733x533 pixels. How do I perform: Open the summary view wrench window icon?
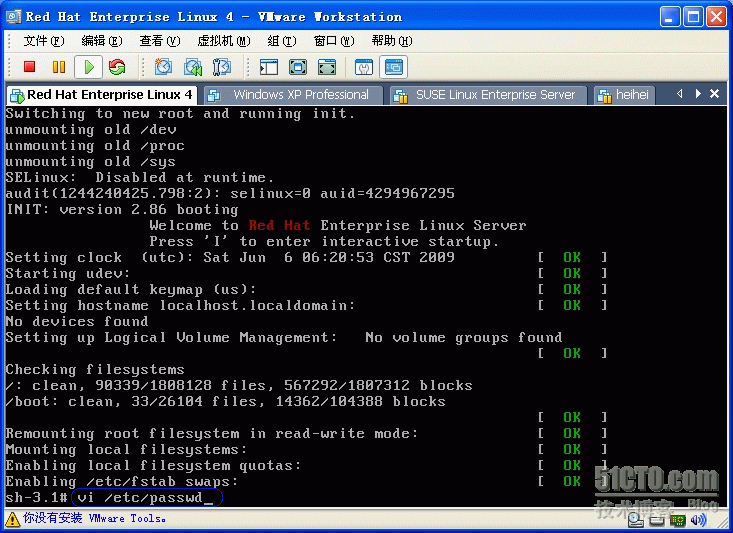(364, 67)
